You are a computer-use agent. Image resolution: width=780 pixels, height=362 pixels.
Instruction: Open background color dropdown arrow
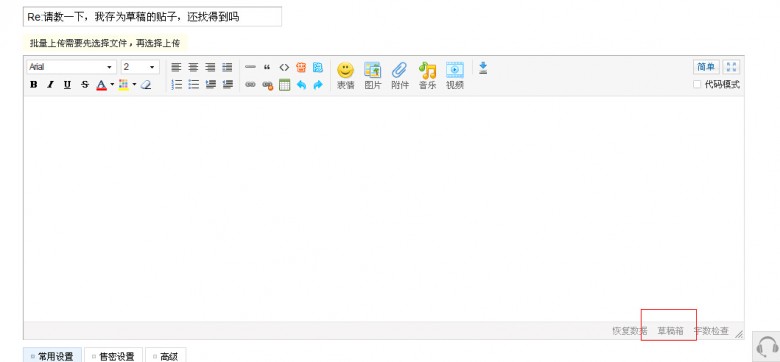(134, 85)
